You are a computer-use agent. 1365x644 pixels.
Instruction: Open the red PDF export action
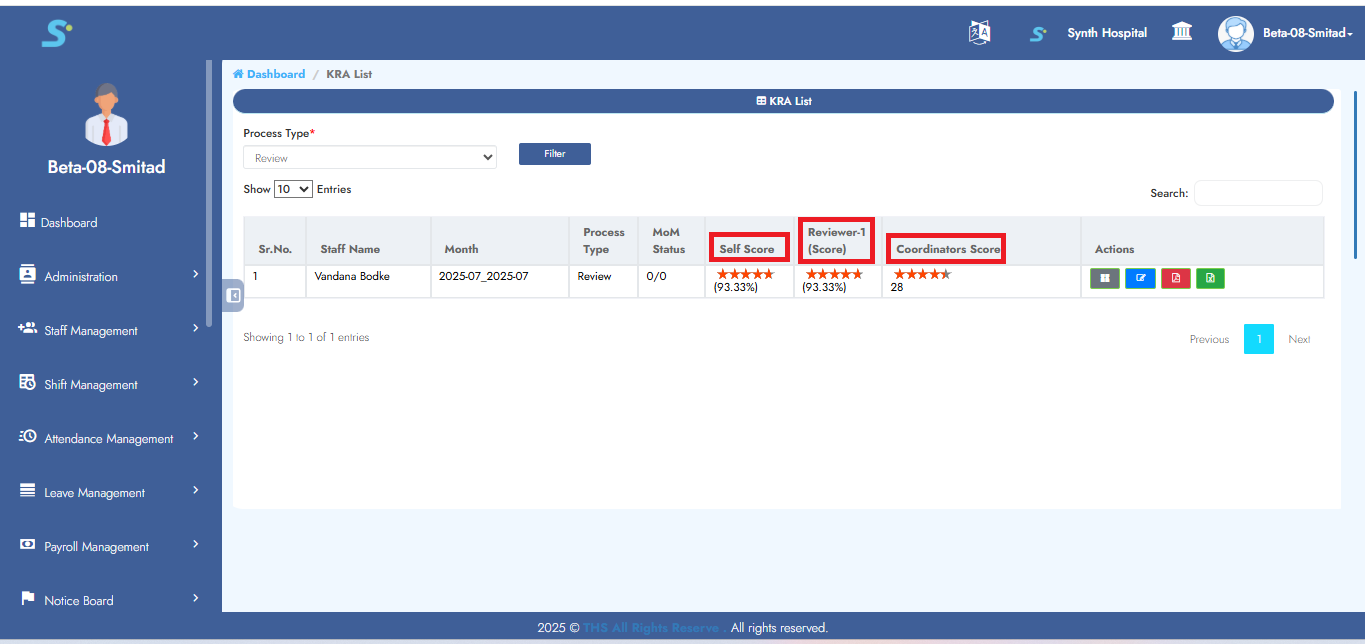coord(1175,279)
